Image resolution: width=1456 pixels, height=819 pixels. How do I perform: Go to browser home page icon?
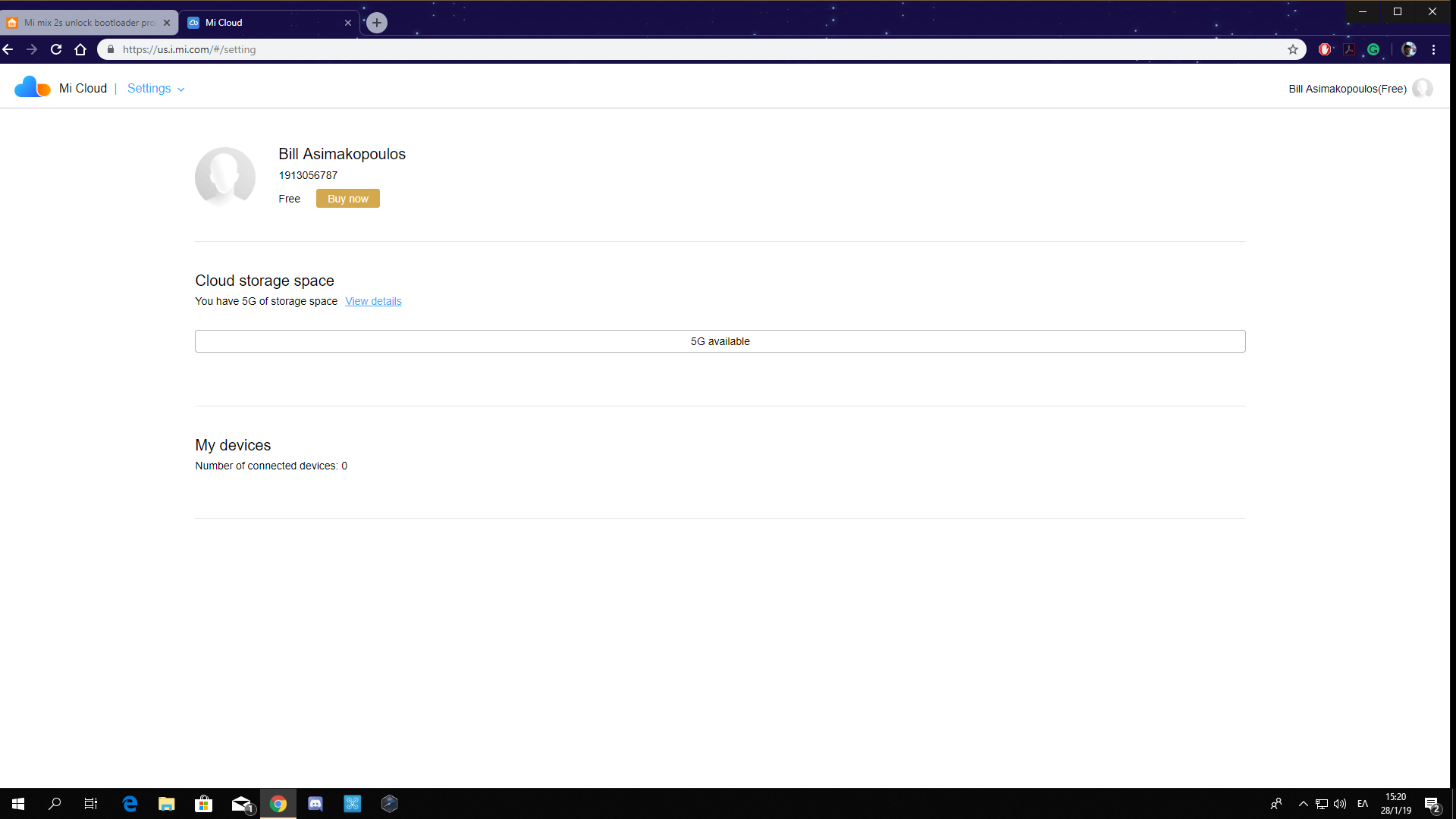coord(80,49)
